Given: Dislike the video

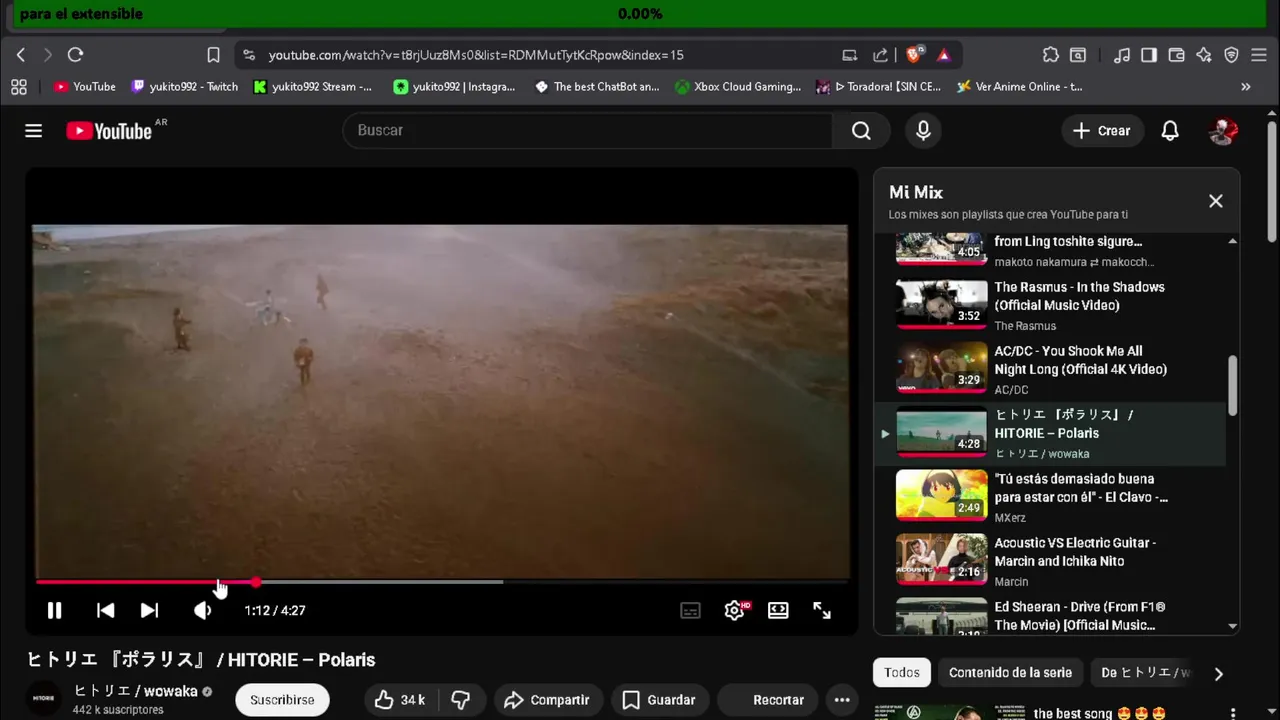Looking at the screenshot, I should coord(461,700).
